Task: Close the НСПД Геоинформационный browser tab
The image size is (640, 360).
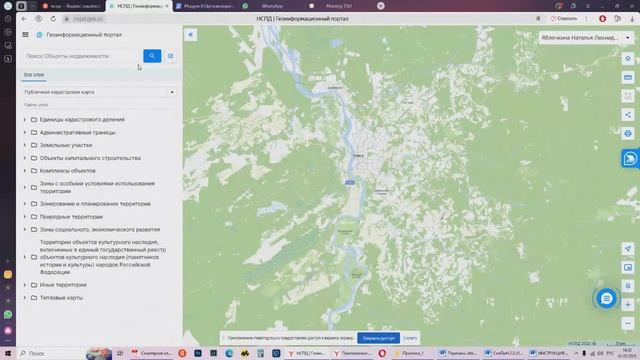Action: tap(167, 6)
